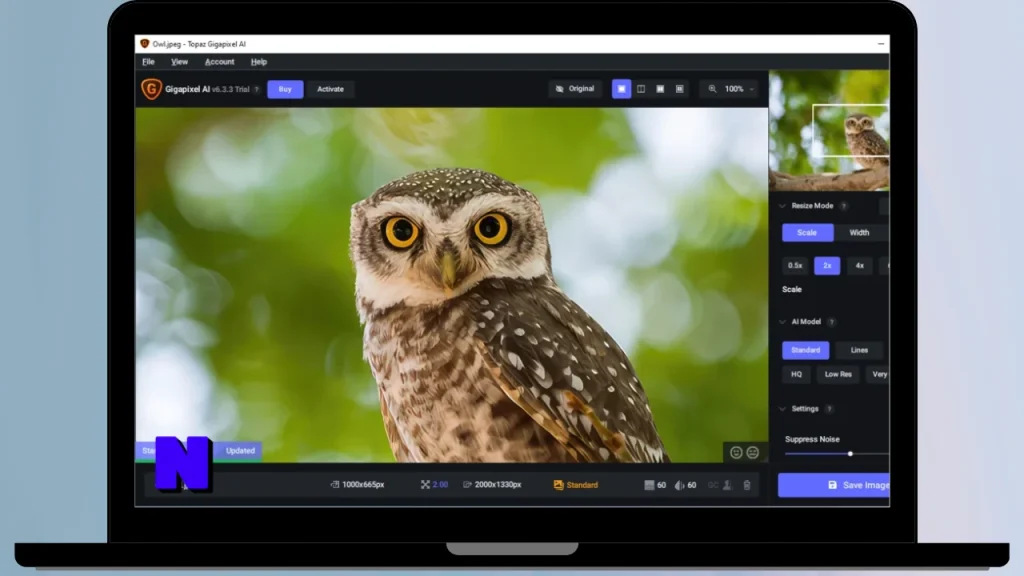Choose 2x scale factor

point(827,266)
